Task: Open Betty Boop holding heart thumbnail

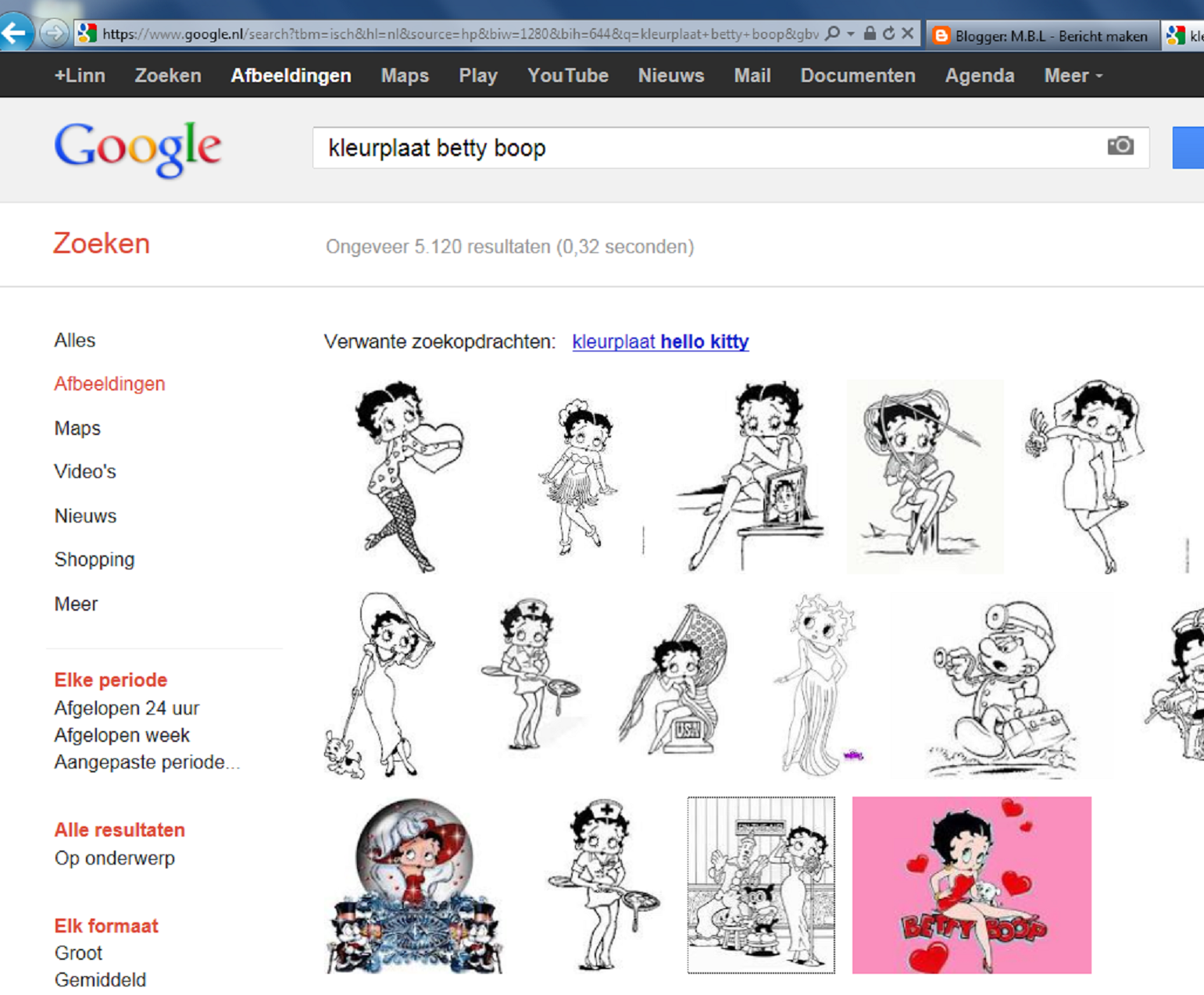Action: tap(409, 476)
